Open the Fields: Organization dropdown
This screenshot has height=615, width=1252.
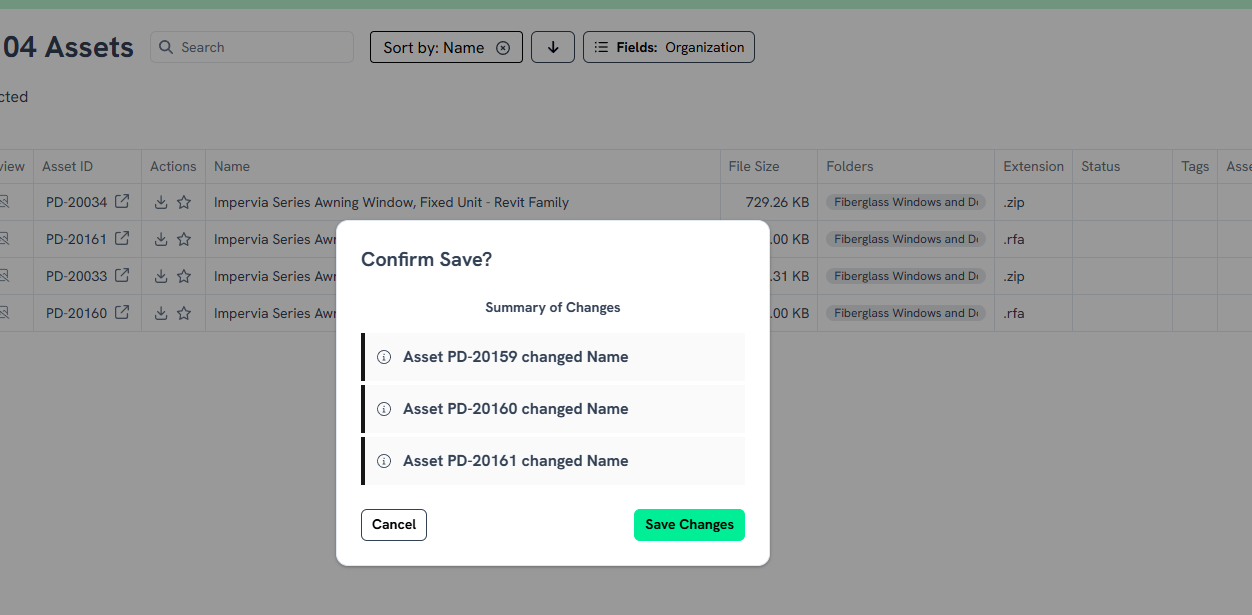tap(669, 47)
